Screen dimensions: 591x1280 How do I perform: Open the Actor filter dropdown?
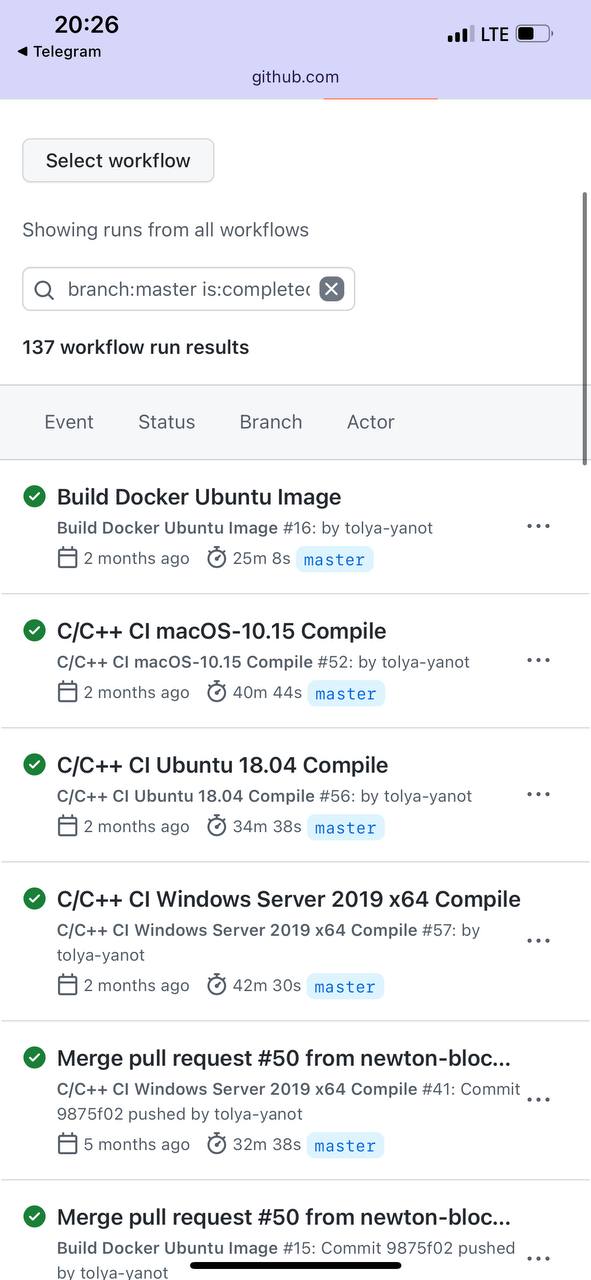point(370,422)
